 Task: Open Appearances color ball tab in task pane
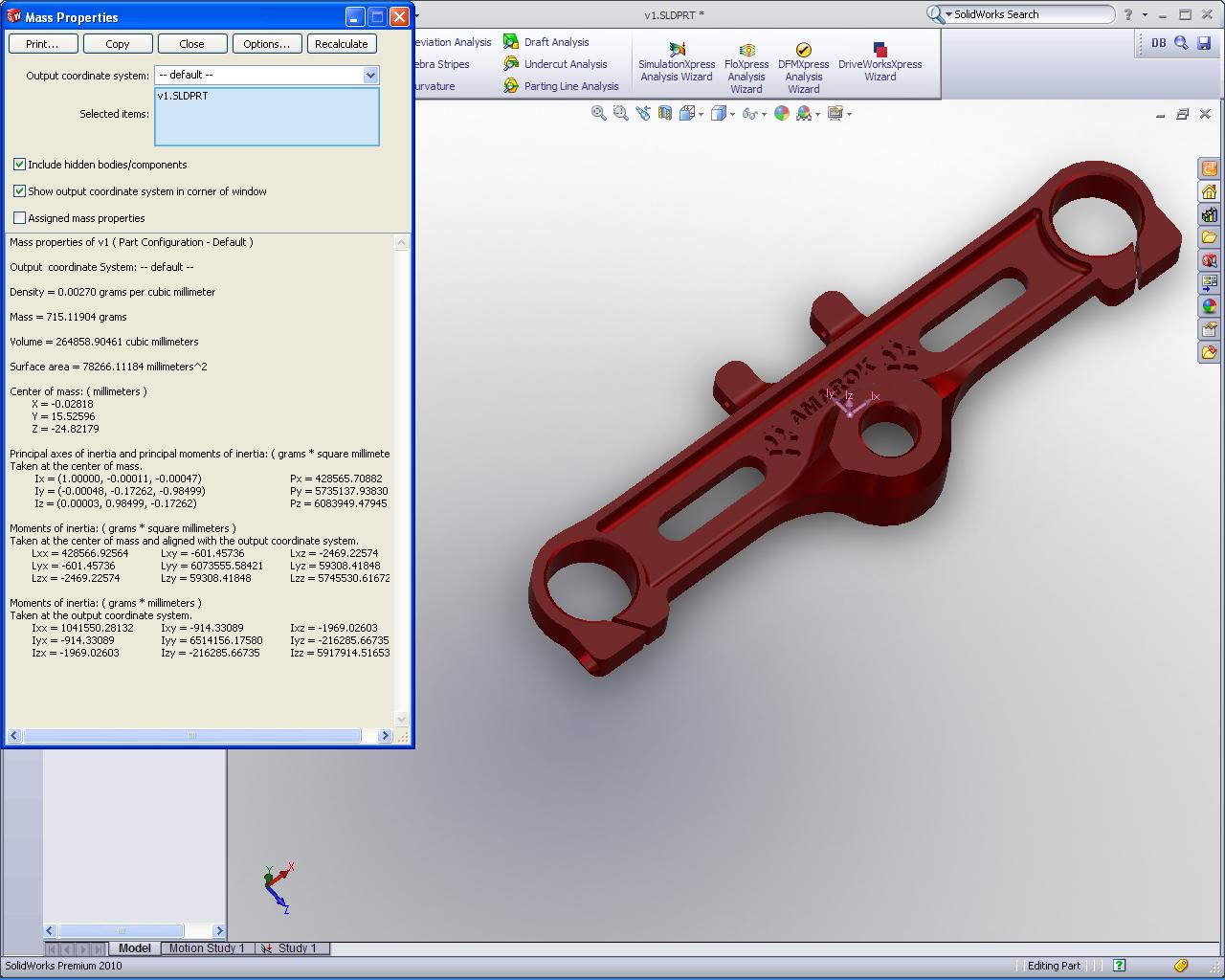click(x=1210, y=306)
